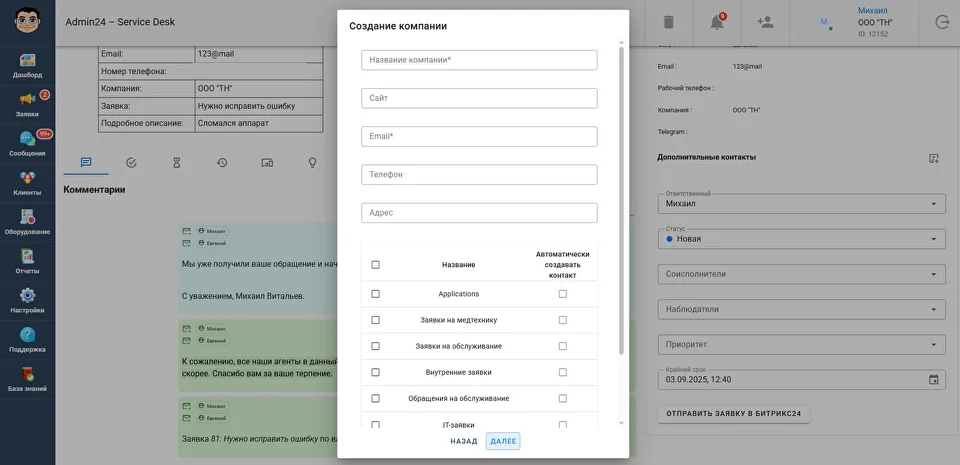
Task: Open Оборудование in the sidebar
Action: pos(28,222)
